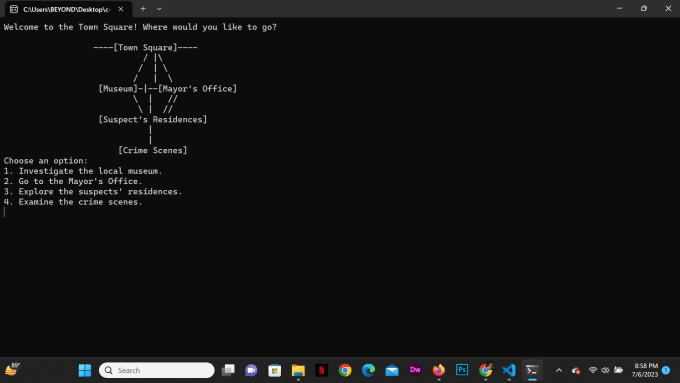This screenshot has height=383, width=680.
Task: Launch the Chat (Teams) app from taskbar
Action: pos(251,370)
